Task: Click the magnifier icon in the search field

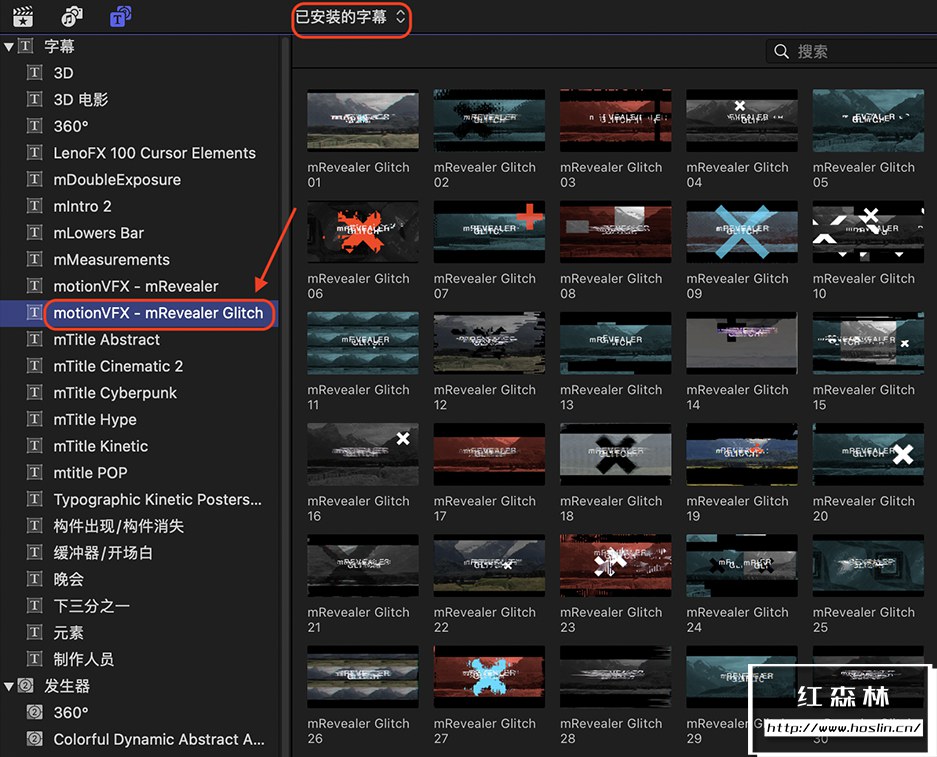Action: point(781,51)
